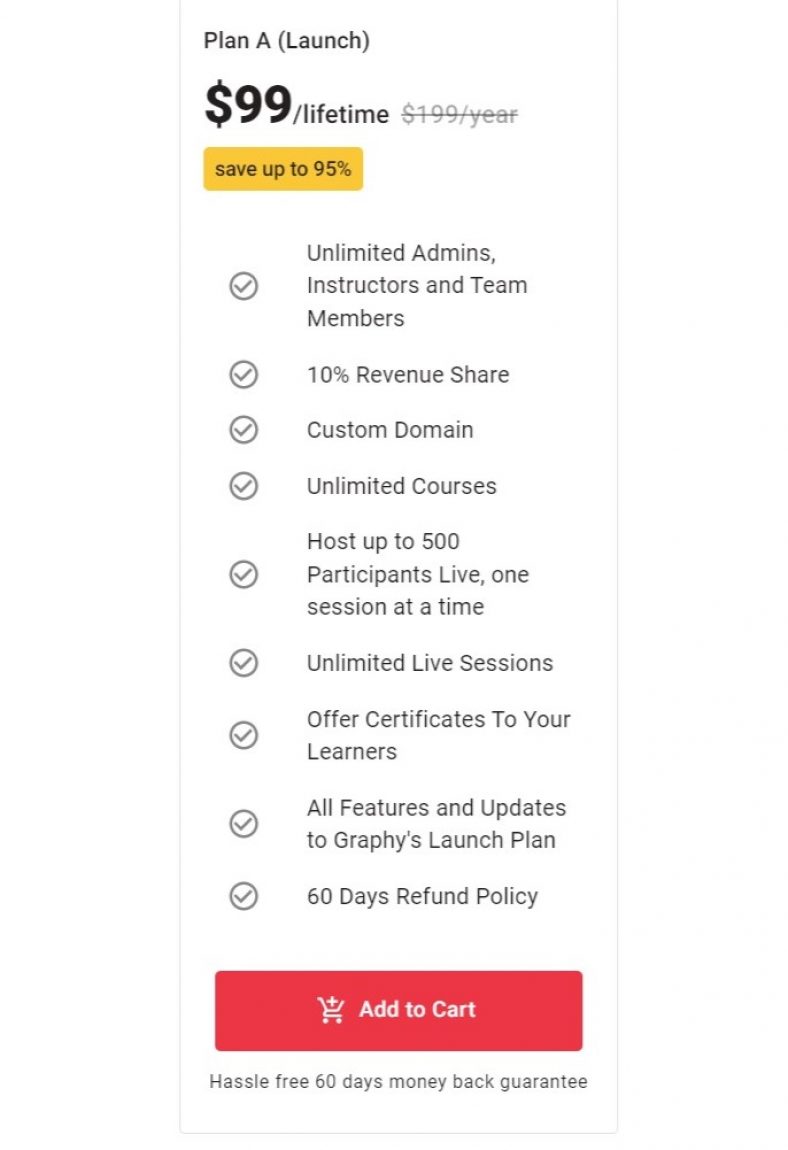Click checkmark icon beside Host up to 500 Participants
The height and width of the screenshot is (1150, 788).
[244, 574]
